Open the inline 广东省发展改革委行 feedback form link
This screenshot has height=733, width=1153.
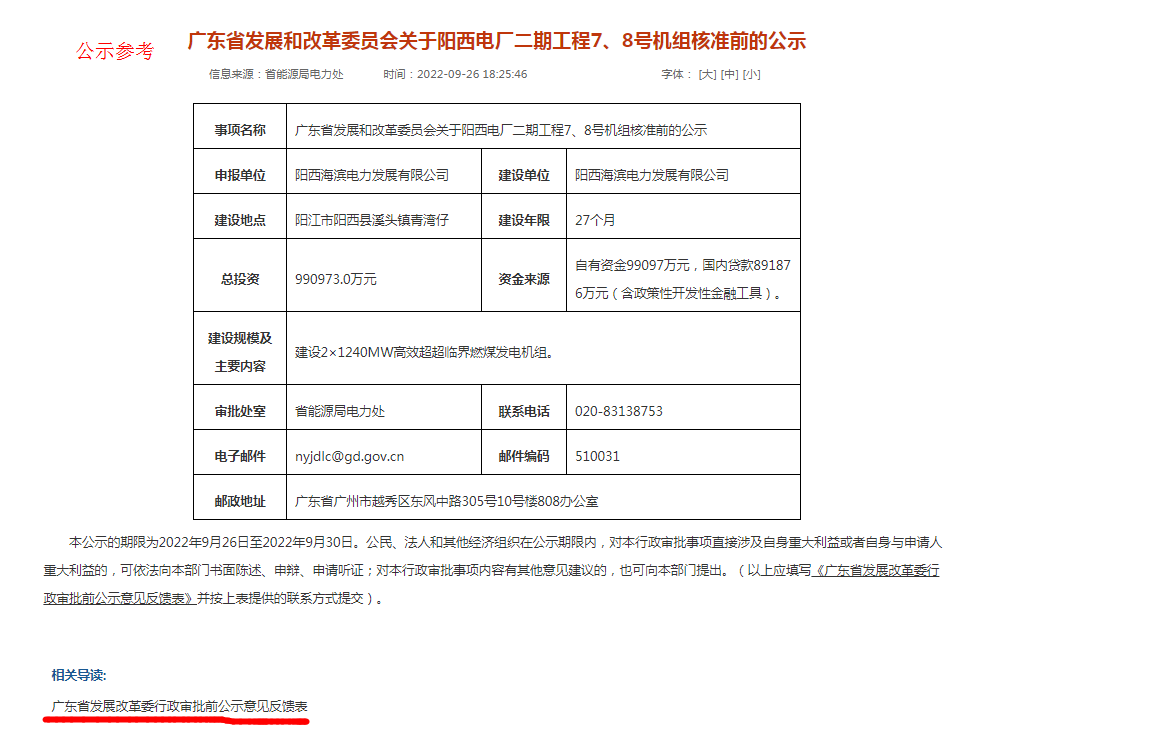tap(875, 571)
